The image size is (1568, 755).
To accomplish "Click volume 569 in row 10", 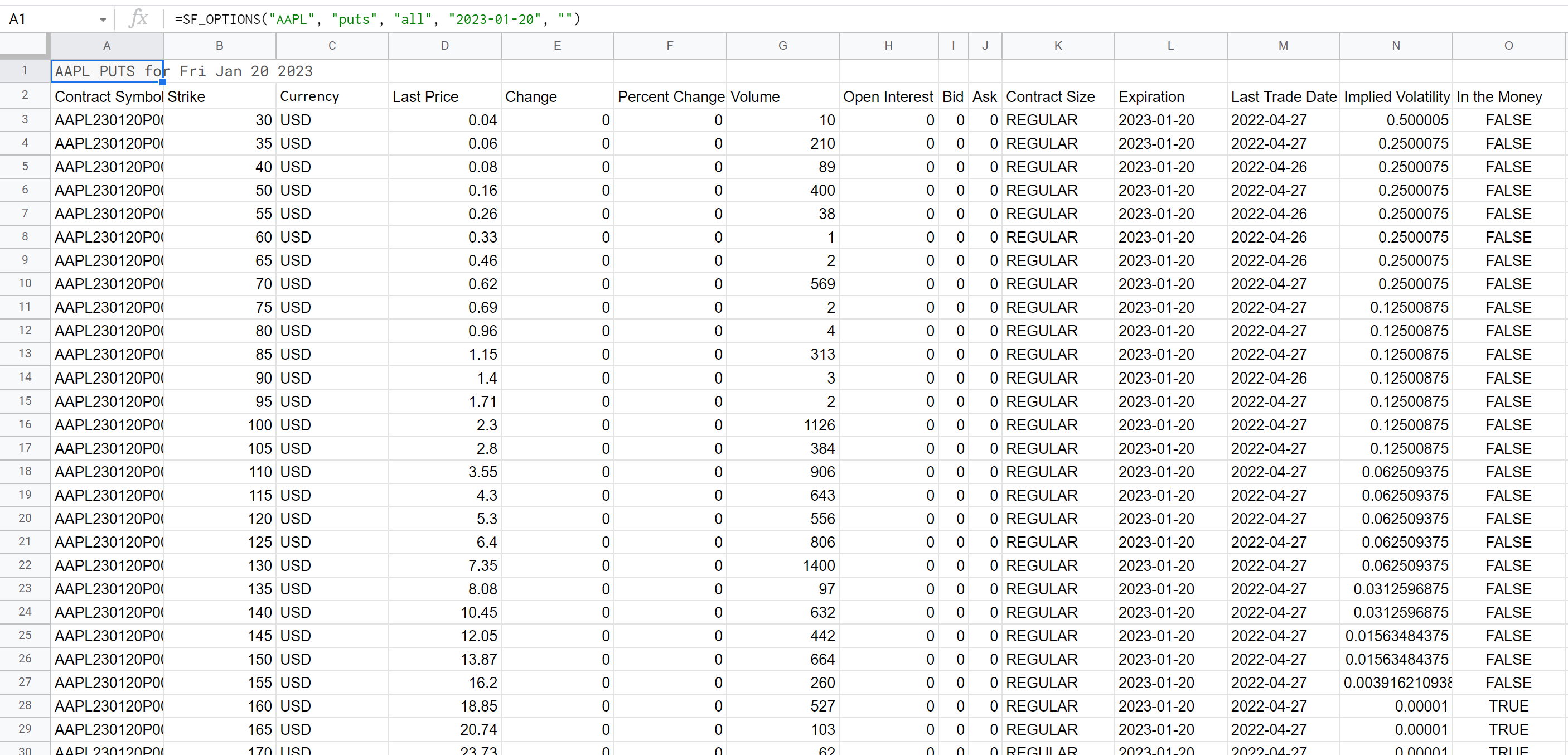I will point(782,284).
